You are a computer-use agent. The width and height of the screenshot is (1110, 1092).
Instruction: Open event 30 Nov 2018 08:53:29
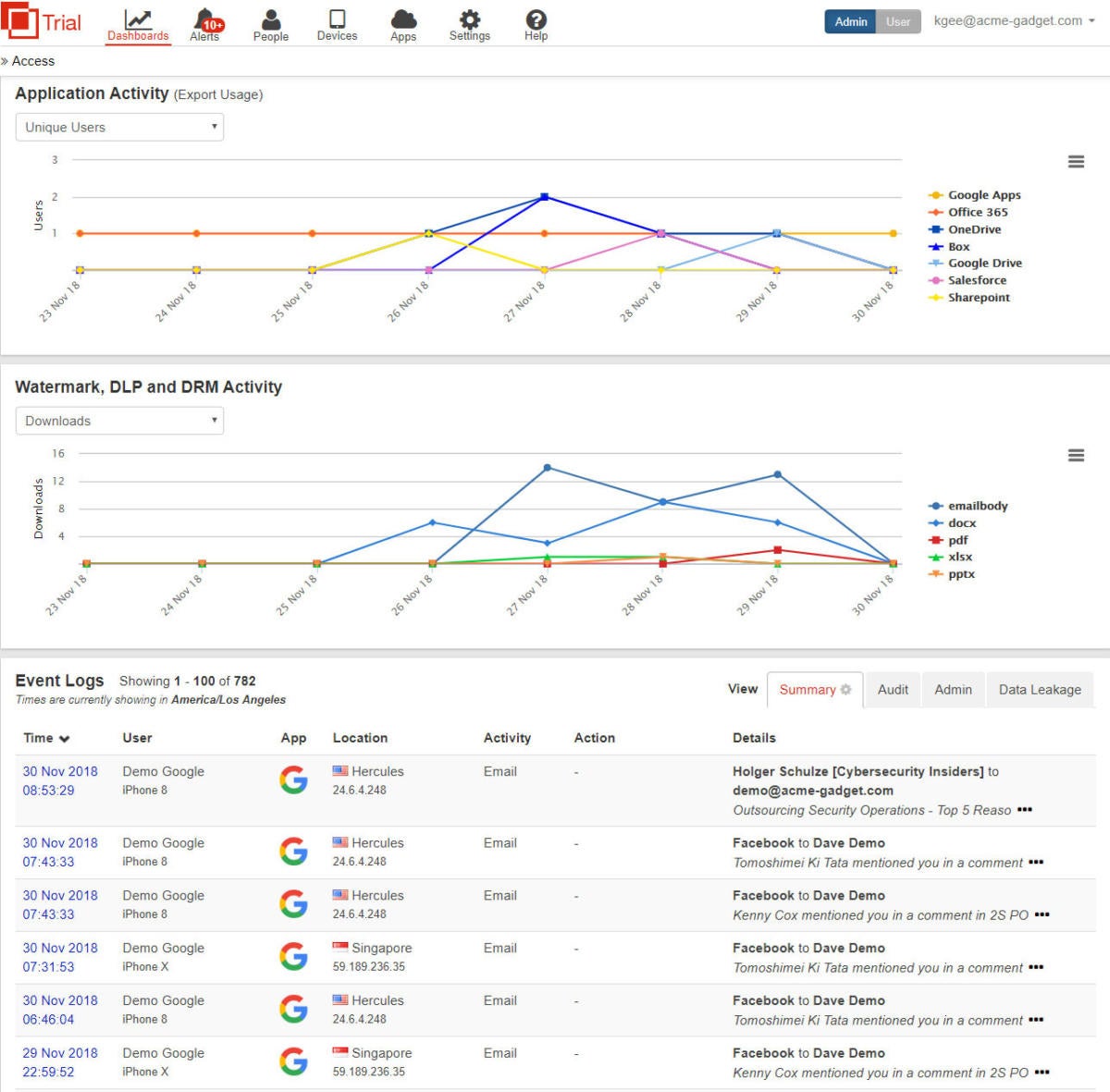tap(60, 780)
